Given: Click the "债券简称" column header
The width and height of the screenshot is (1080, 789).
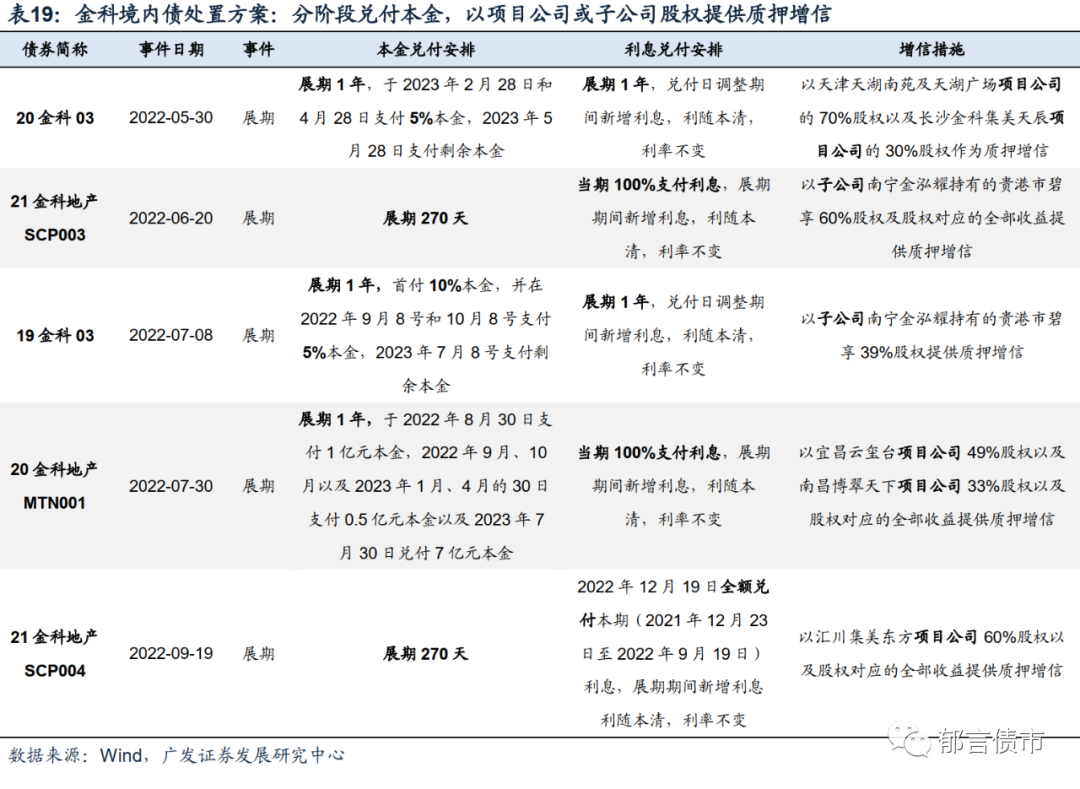Looking at the screenshot, I should point(55,50).
